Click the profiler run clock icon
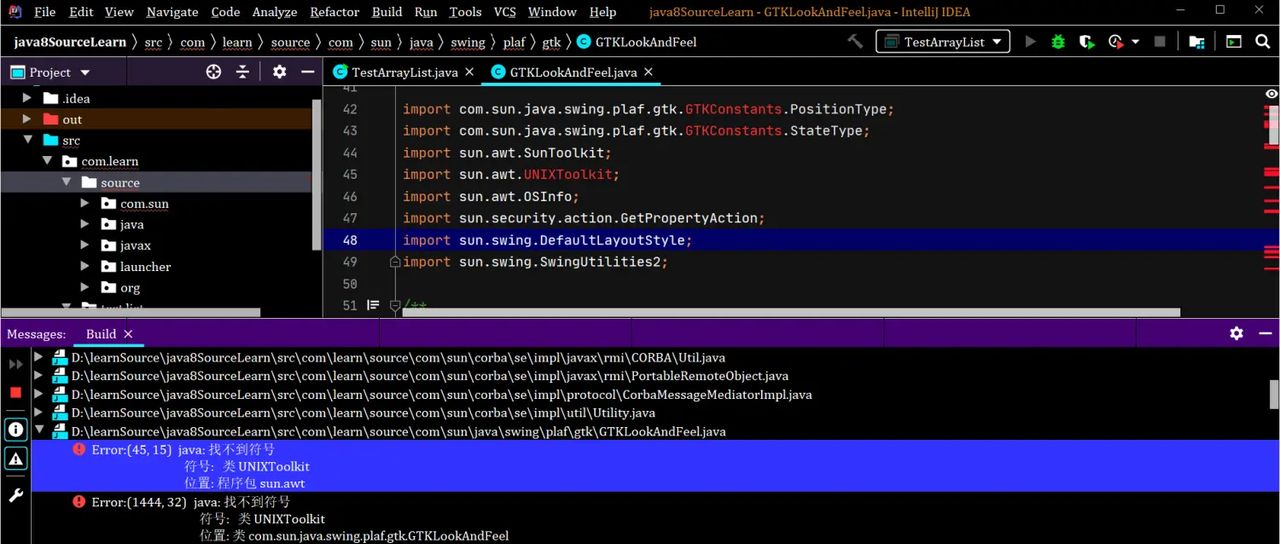The width and height of the screenshot is (1280, 544). [x=1116, y=42]
